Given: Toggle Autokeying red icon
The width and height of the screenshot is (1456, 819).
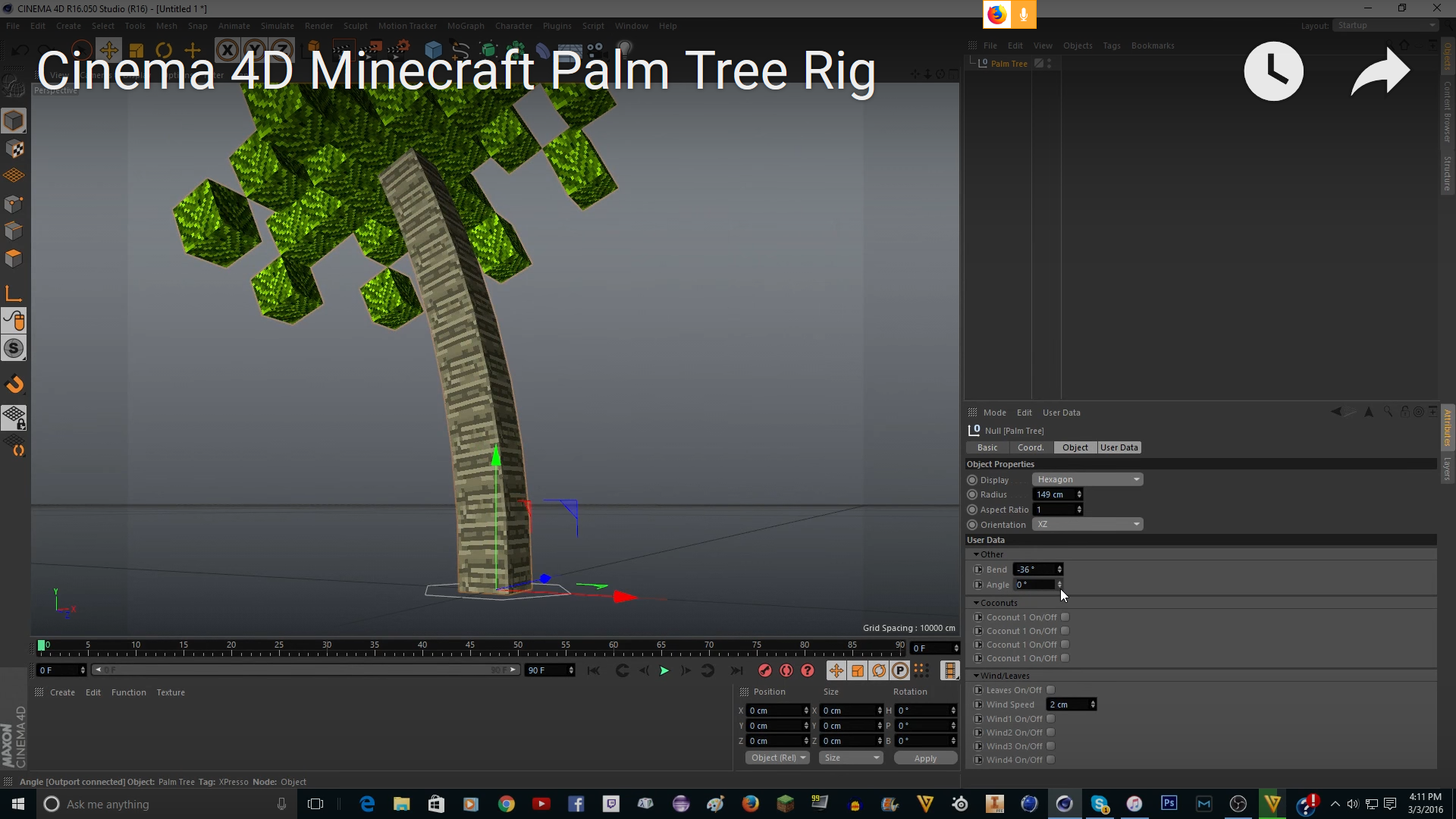Looking at the screenshot, I should [x=786, y=670].
